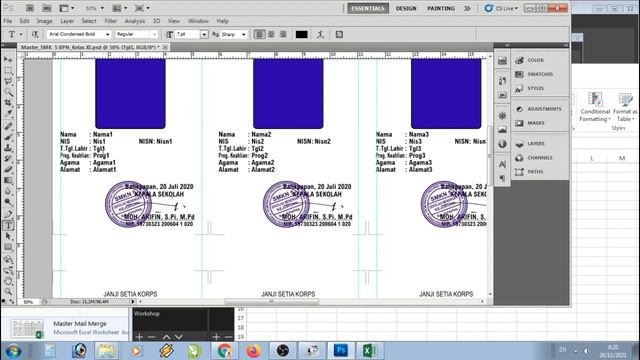Select the 3D Rotate tool
640x360 pixels.
tap(8, 259)
